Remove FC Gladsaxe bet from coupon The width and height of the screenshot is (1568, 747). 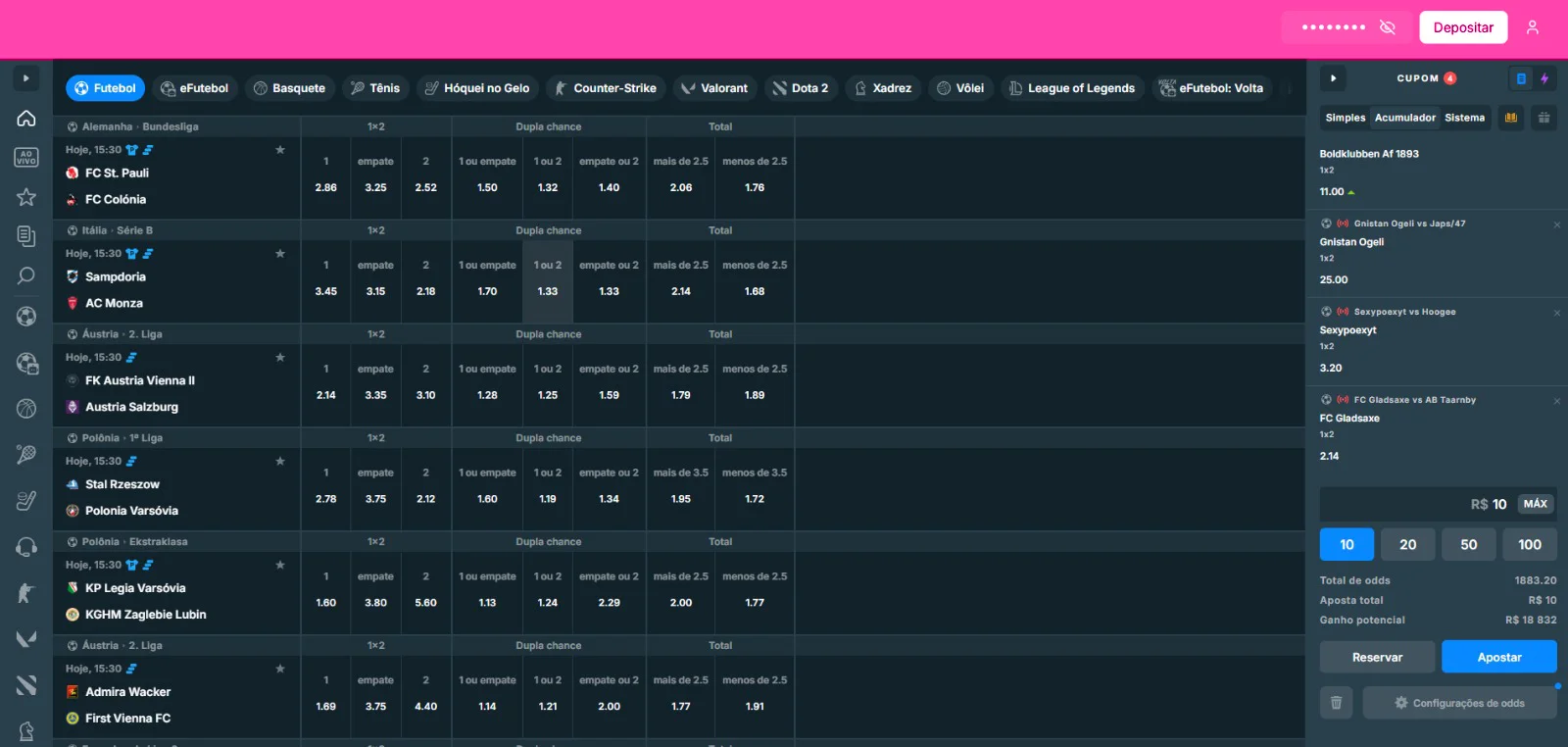point(1557,401)
